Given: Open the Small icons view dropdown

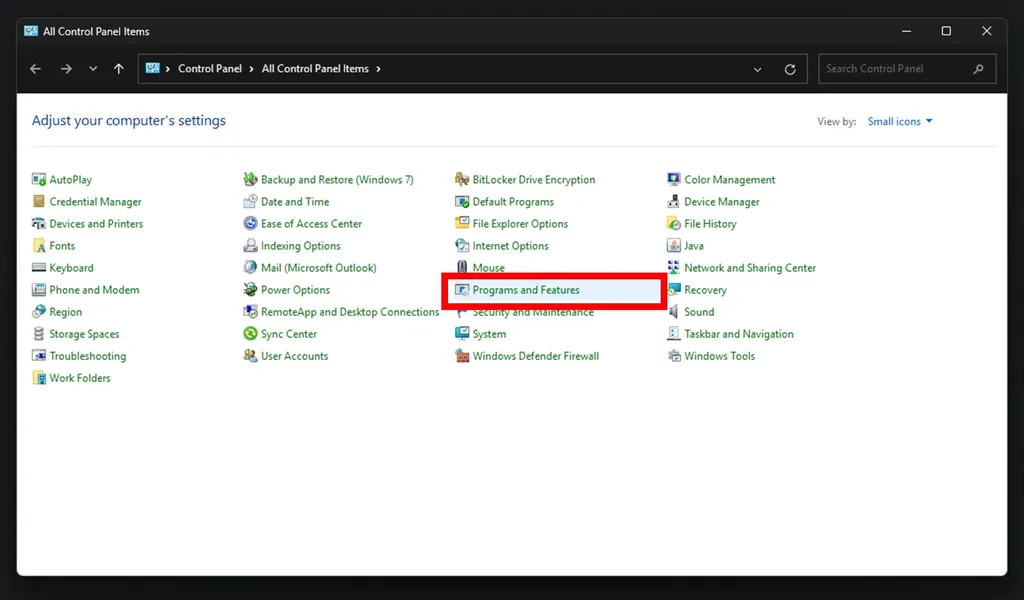Looking at the screenshot, I should [x=900, y=122].
